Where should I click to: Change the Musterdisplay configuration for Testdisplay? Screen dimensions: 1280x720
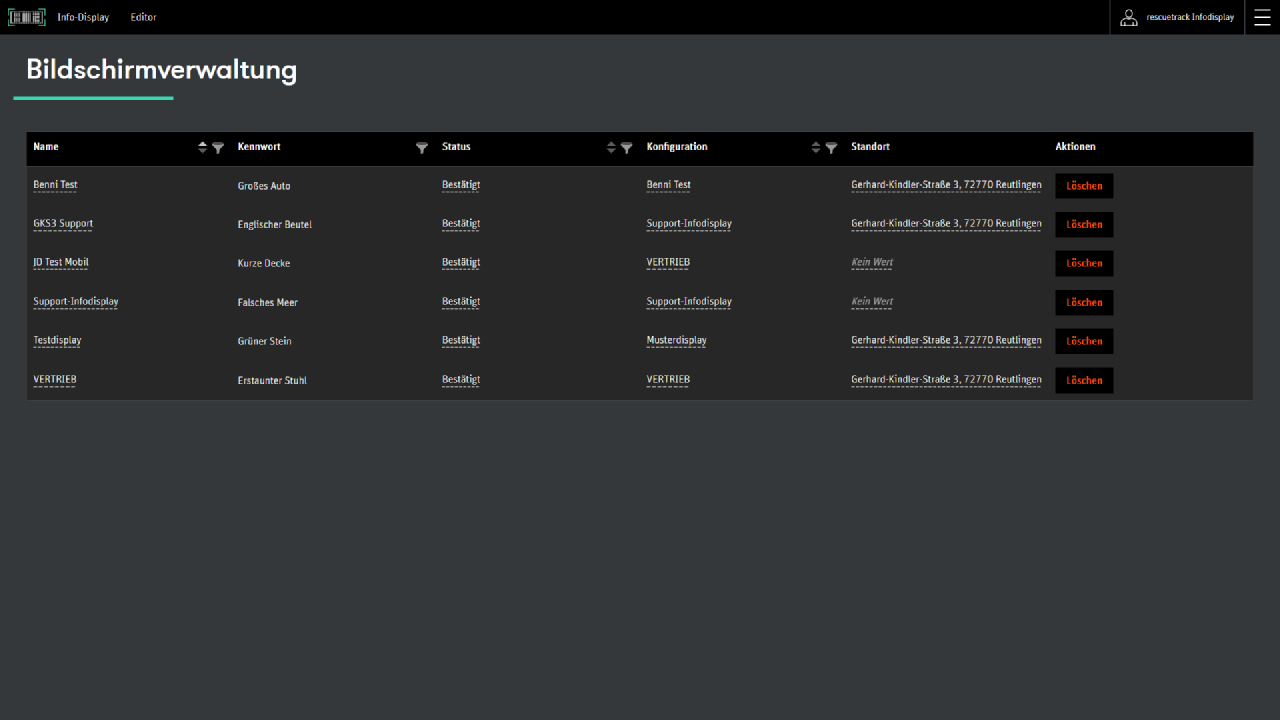pos(676,341)
